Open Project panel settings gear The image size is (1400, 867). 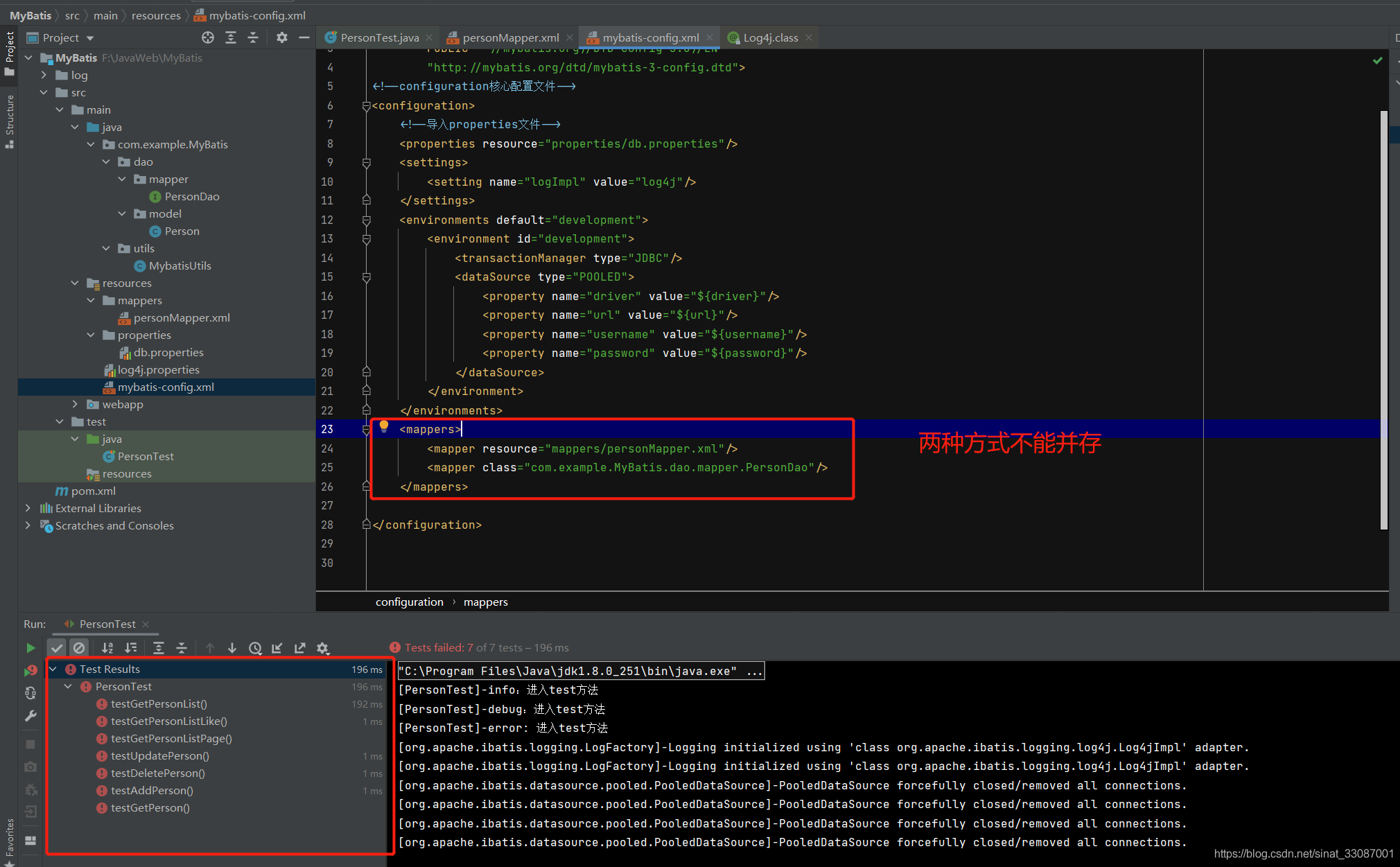[x=281, y=37]
